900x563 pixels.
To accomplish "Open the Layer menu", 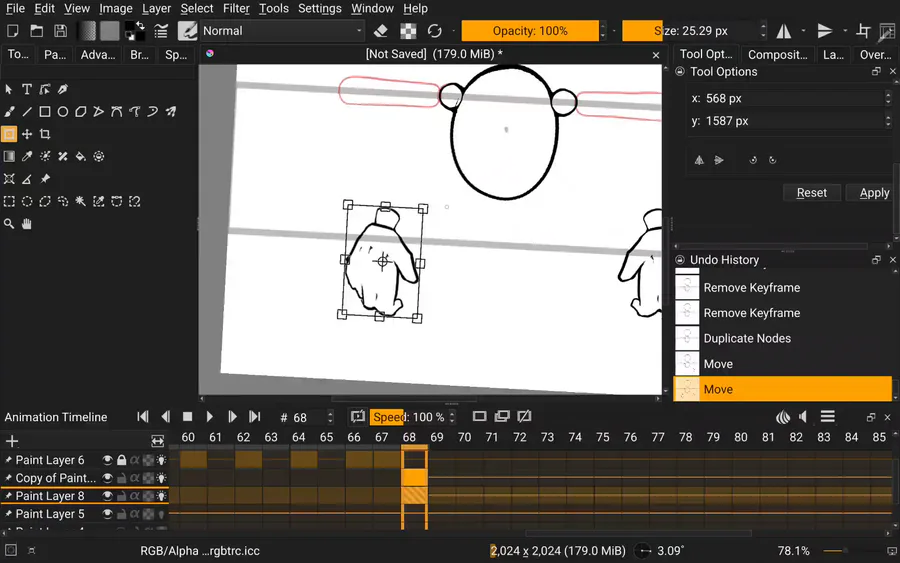I will tap(156, 8).
